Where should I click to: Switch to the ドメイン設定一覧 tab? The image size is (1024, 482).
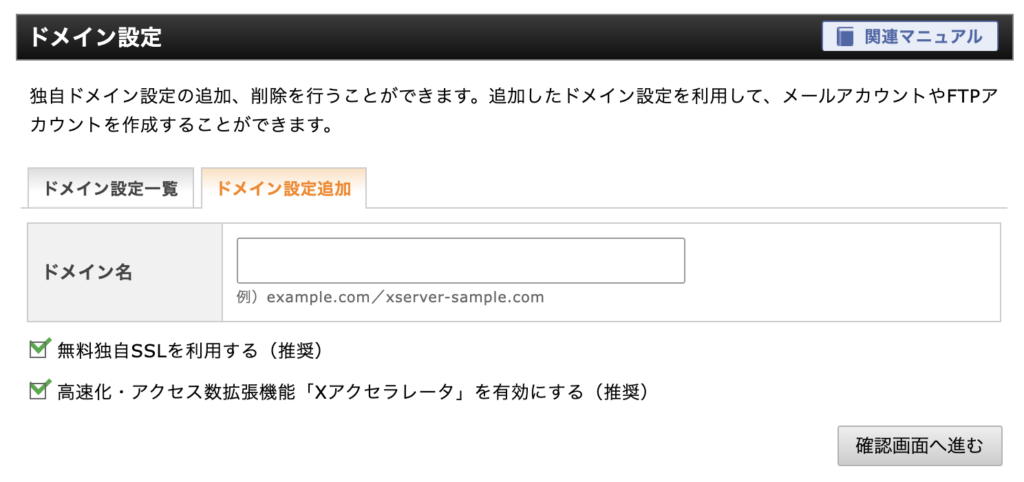point(110,189)
